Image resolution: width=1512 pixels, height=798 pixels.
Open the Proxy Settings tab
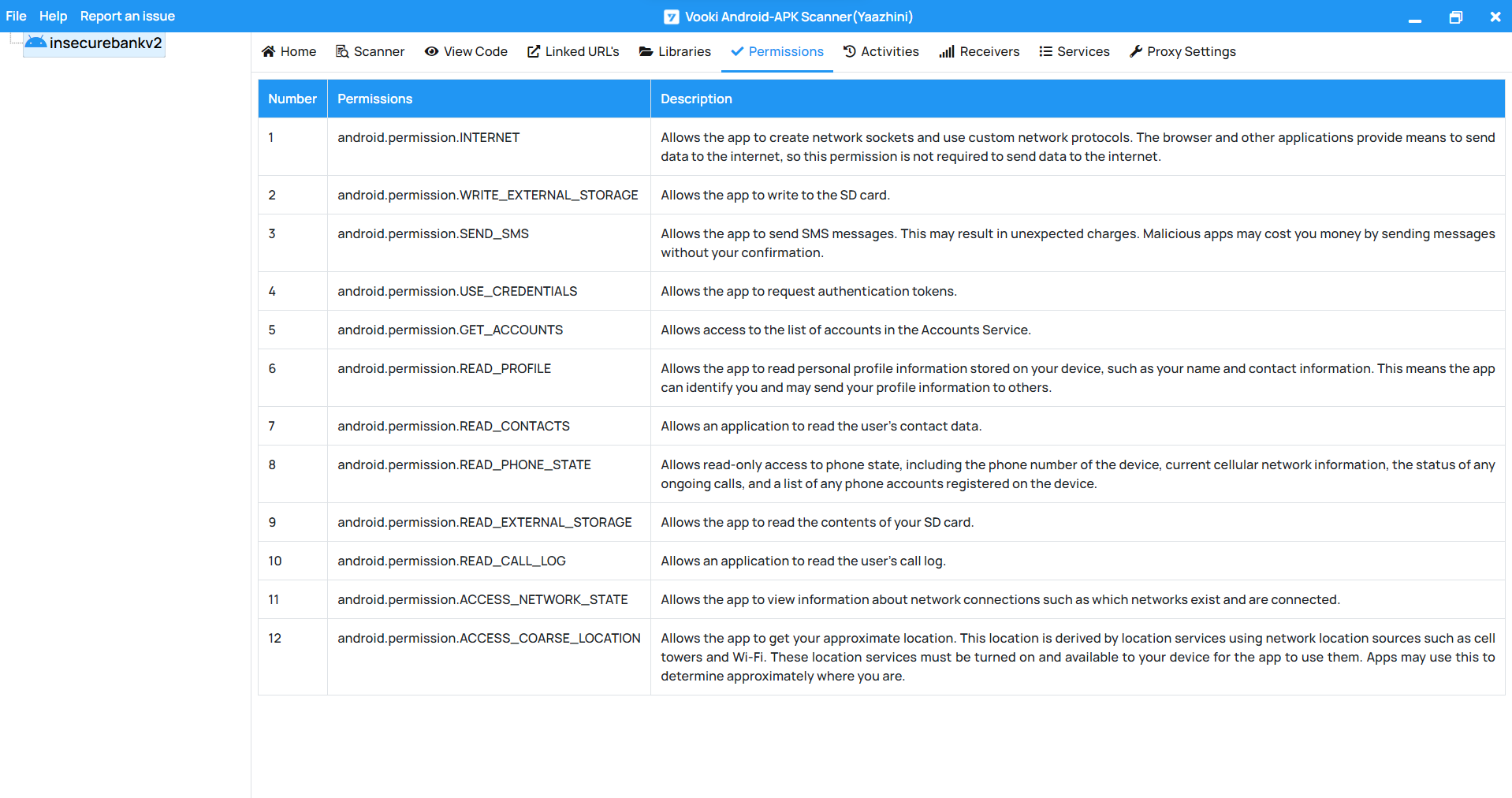[1182, 51]
